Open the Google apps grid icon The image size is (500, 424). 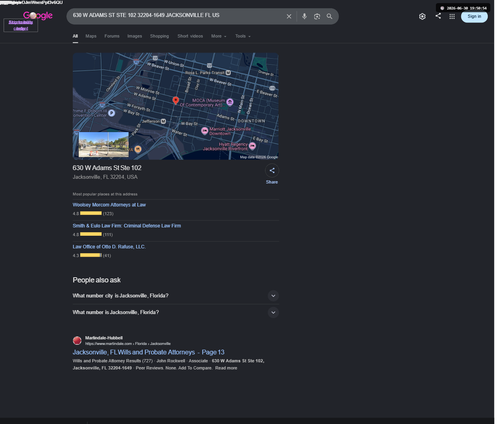pyautogui.click(x=452, y=16)
